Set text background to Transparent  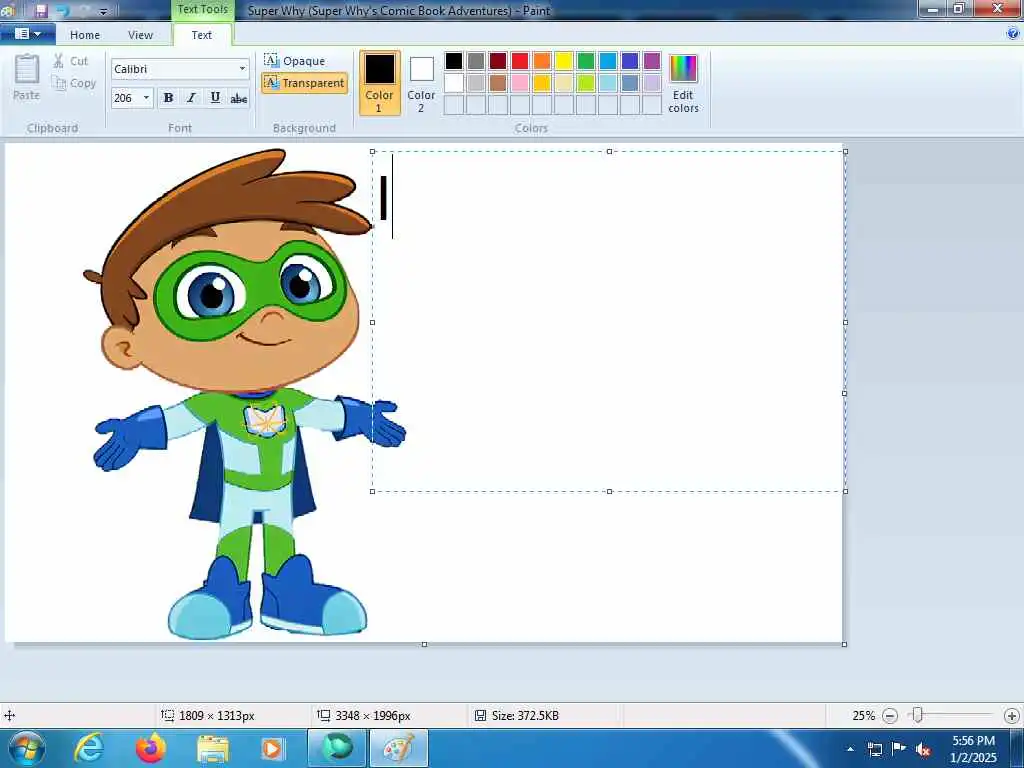tap(304, 83)
